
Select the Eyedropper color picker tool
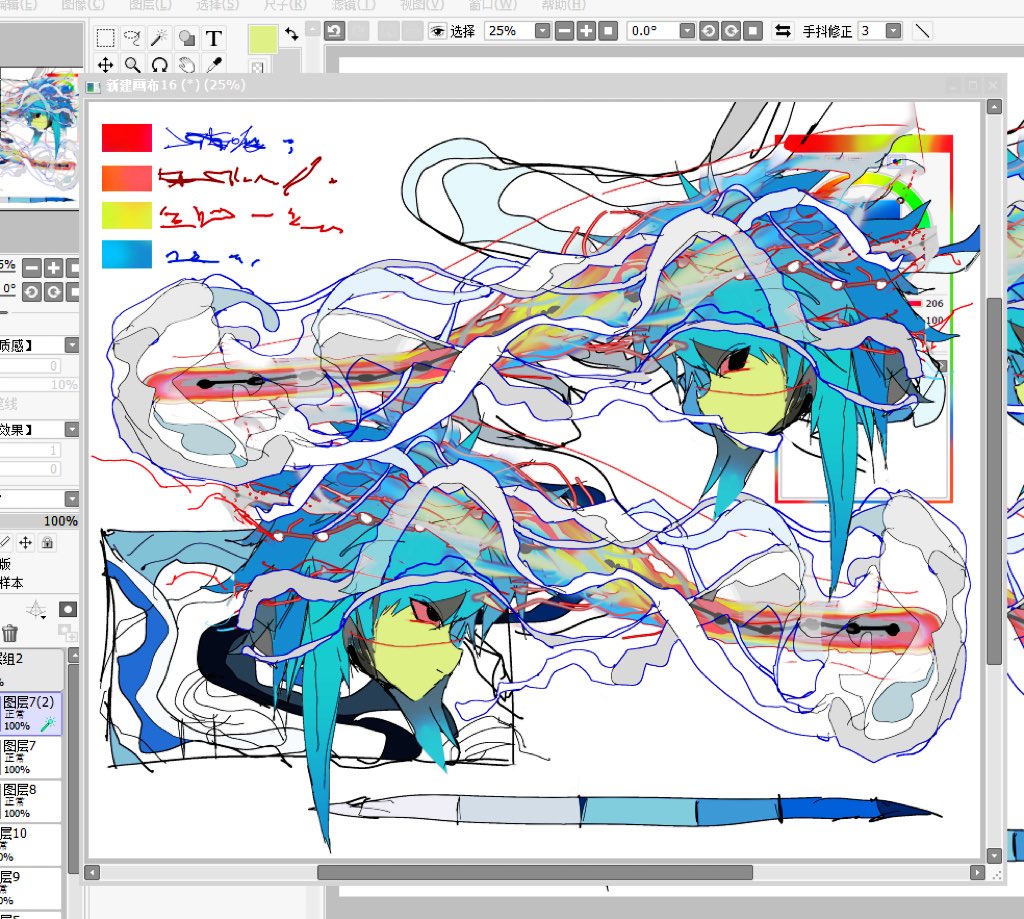[x=214, y=65]
